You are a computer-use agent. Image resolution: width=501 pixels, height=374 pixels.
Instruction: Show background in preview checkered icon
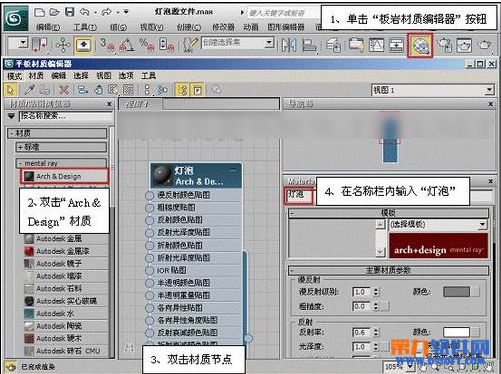[x=128, y=90]
